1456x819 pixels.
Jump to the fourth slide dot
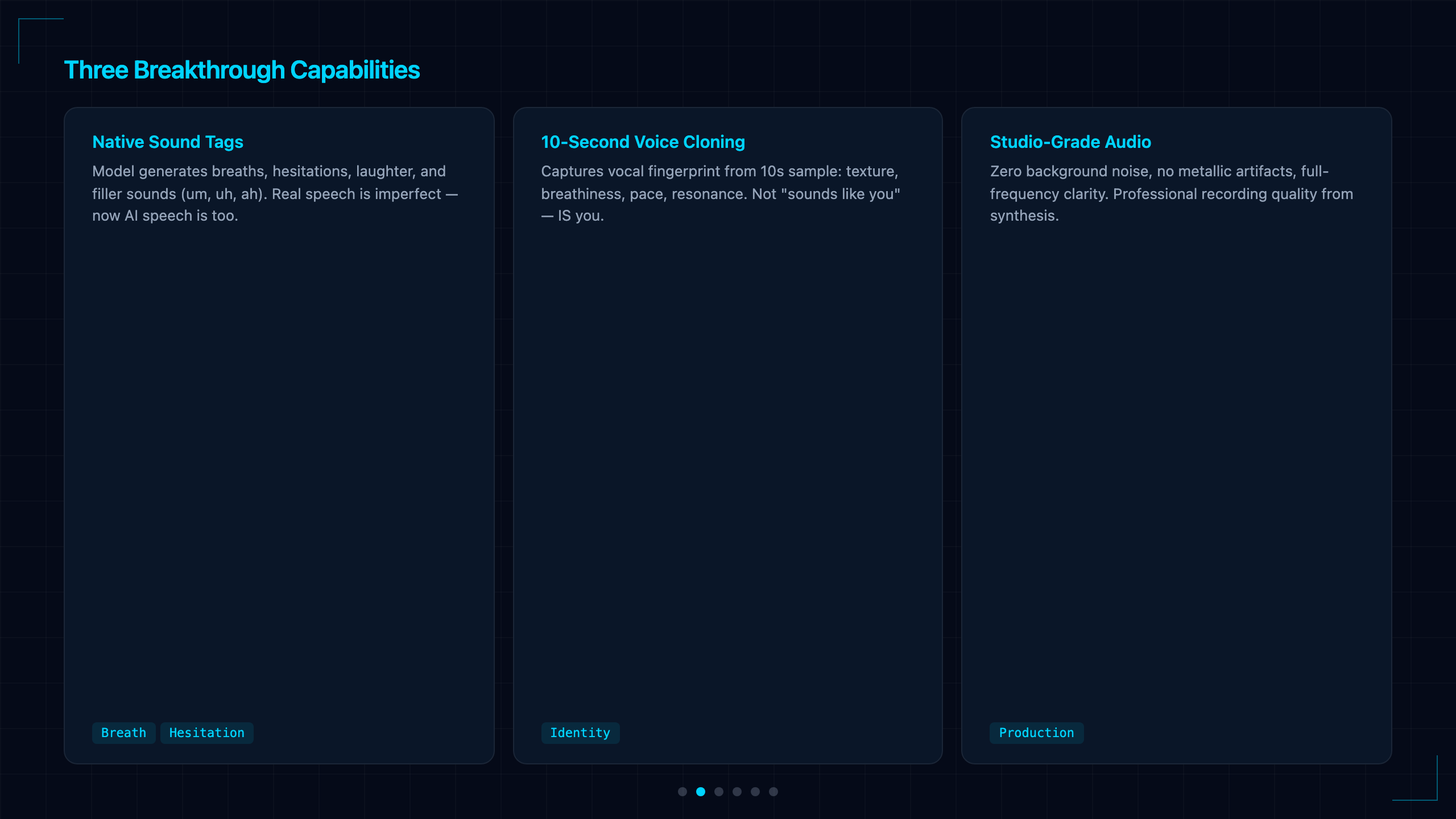737,792
